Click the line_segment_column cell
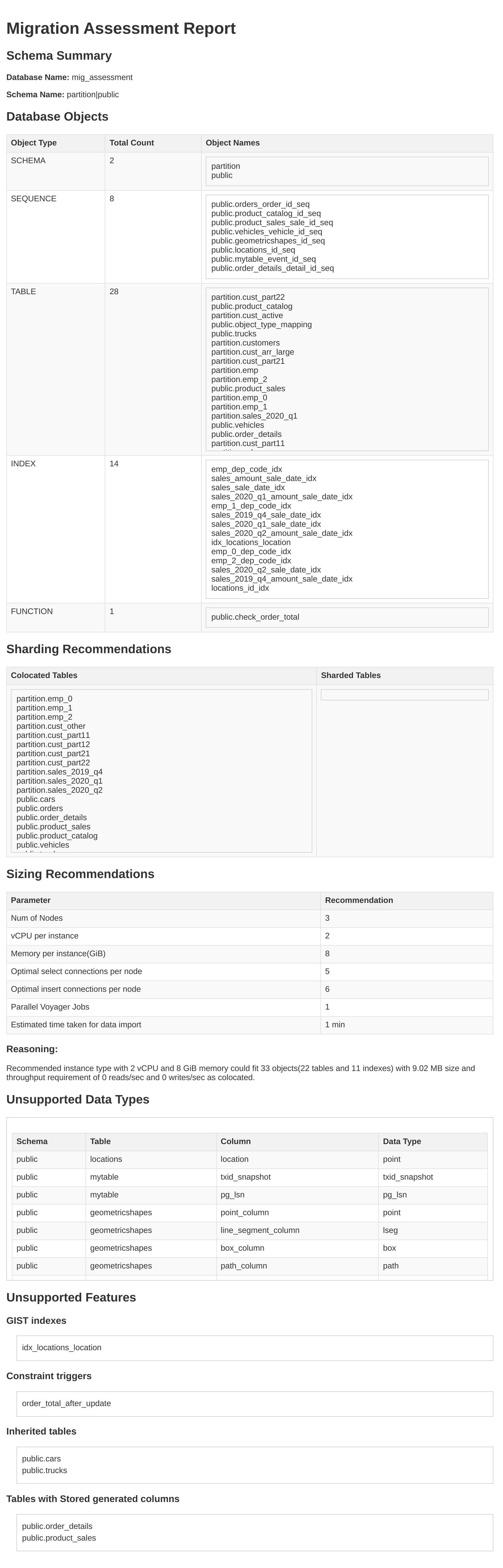503x1568 pixels. 260,1230
